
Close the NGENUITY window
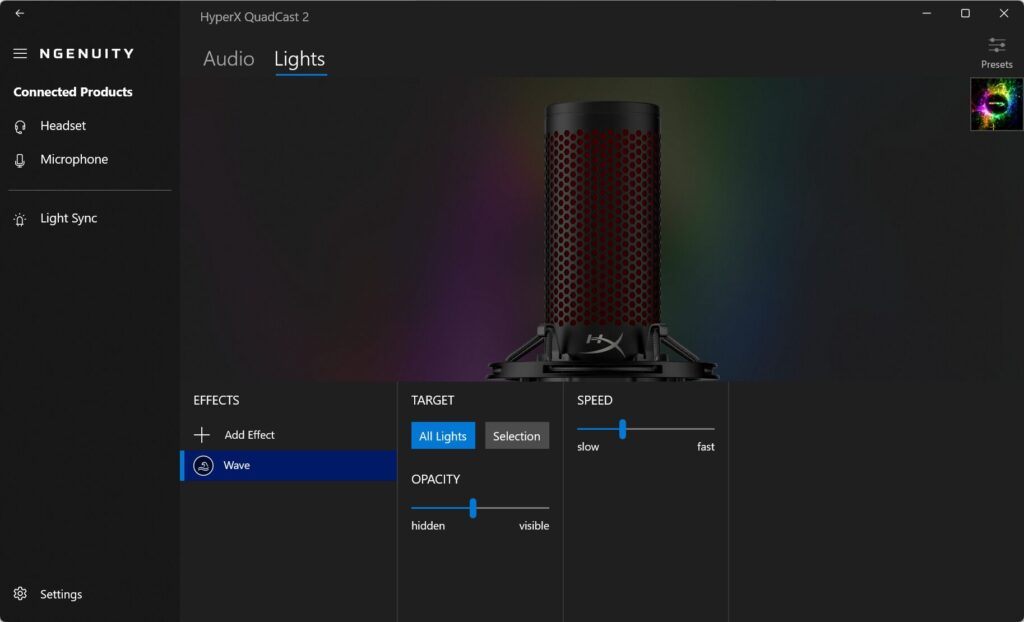point(1004,13)
